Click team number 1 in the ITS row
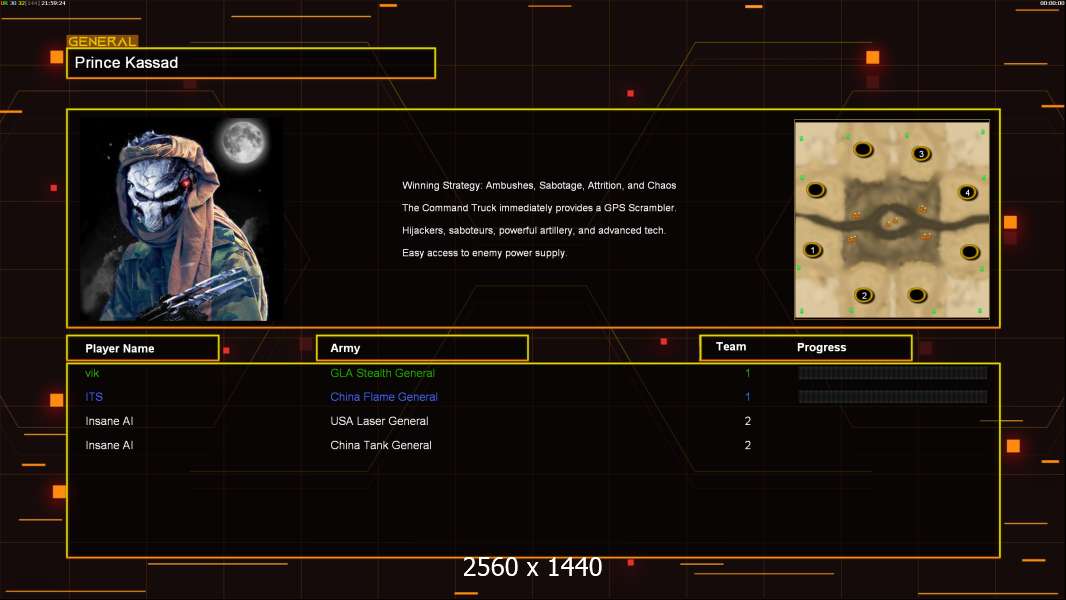 pos(747,397)
